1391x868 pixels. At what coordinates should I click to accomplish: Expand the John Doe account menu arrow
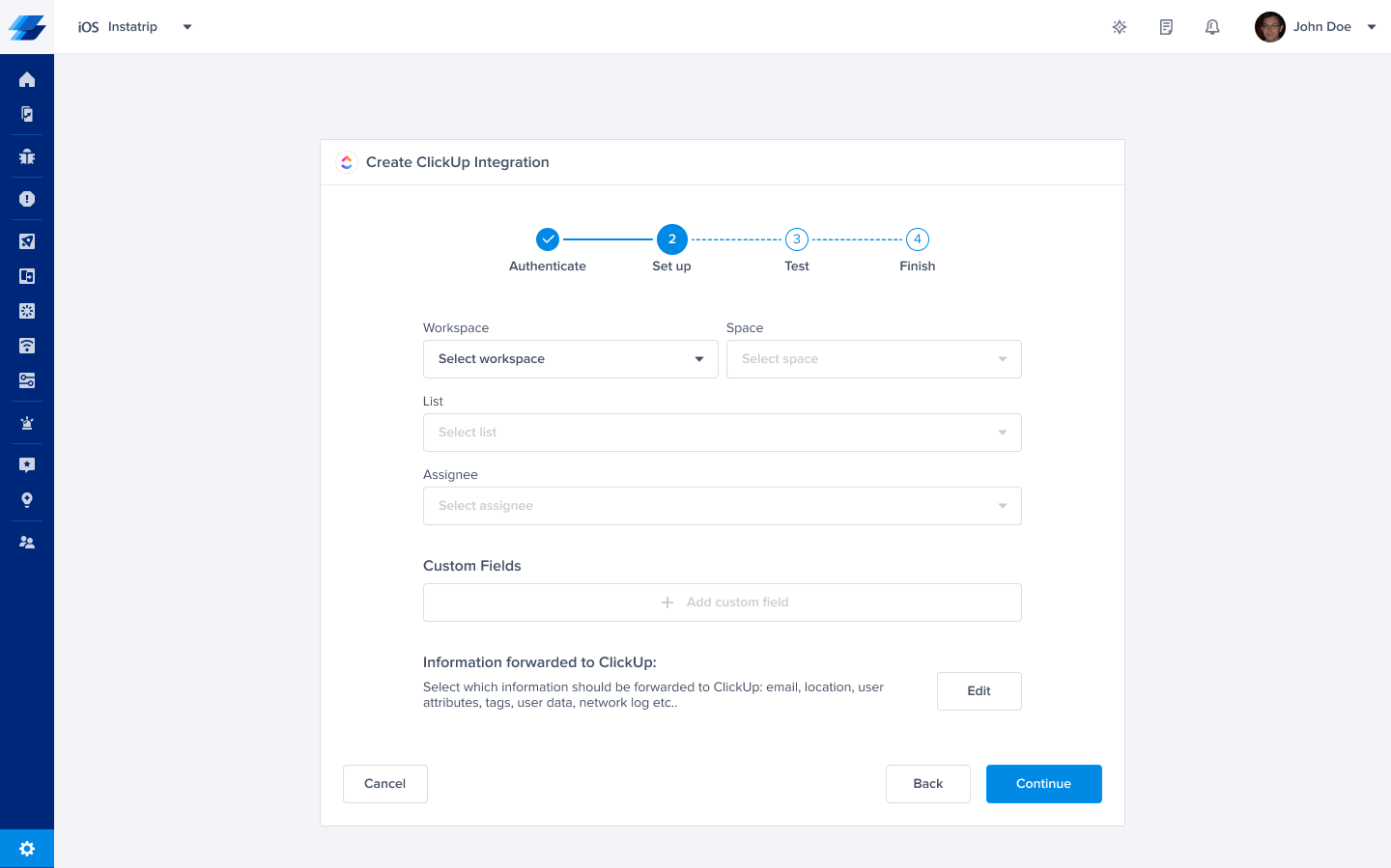click(x=1372, y=27)
